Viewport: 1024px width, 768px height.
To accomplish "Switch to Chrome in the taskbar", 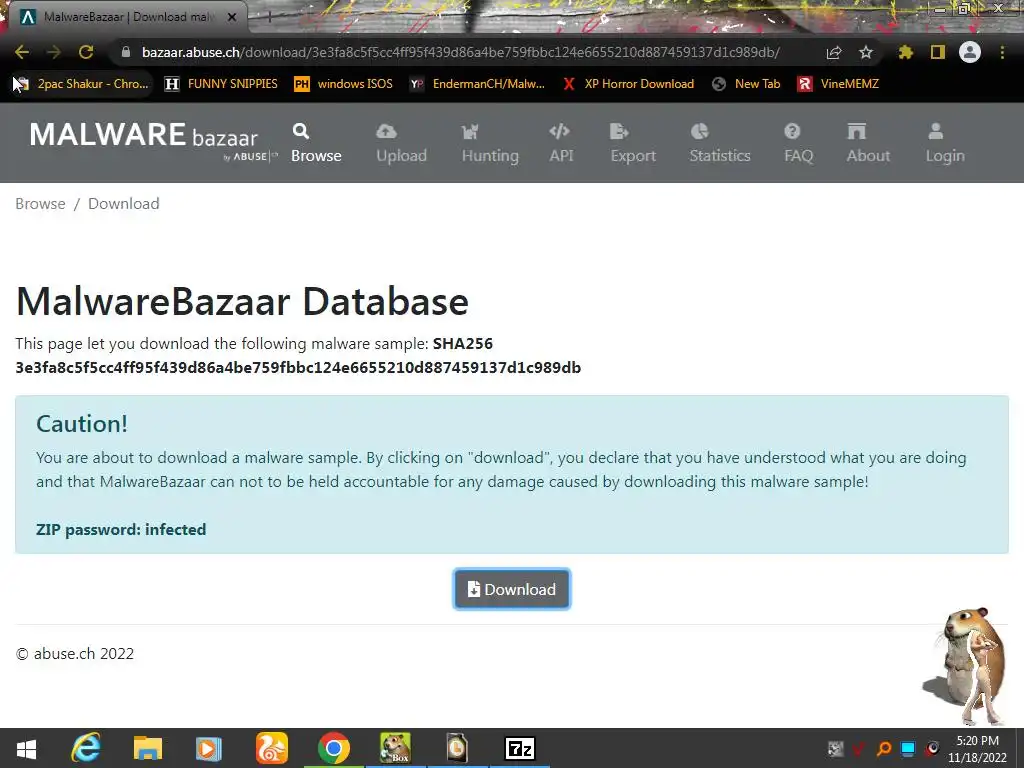I will pyautogui.click(x=334, y=748).
